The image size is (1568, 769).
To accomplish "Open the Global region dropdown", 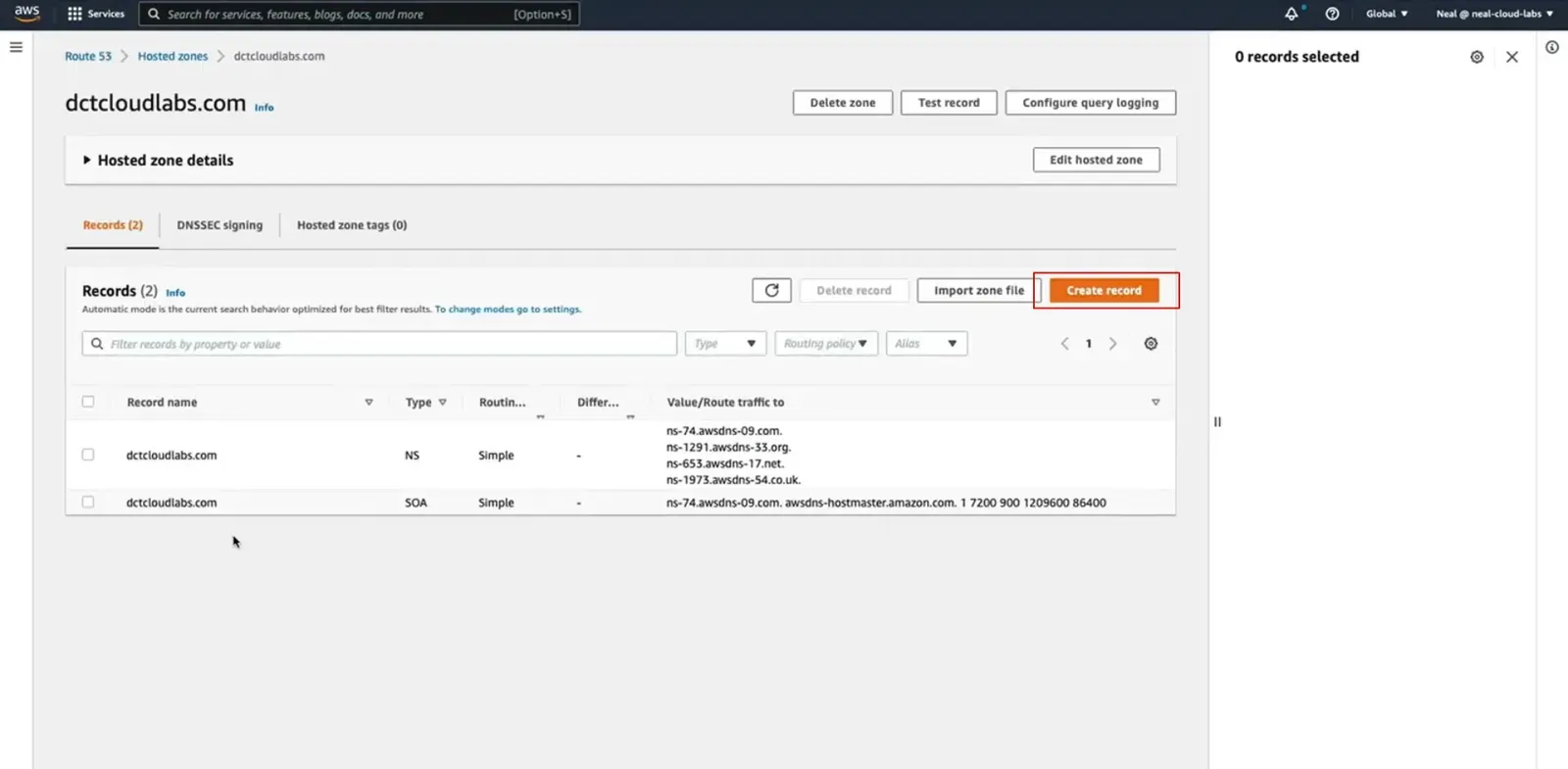I will 1387,14.
